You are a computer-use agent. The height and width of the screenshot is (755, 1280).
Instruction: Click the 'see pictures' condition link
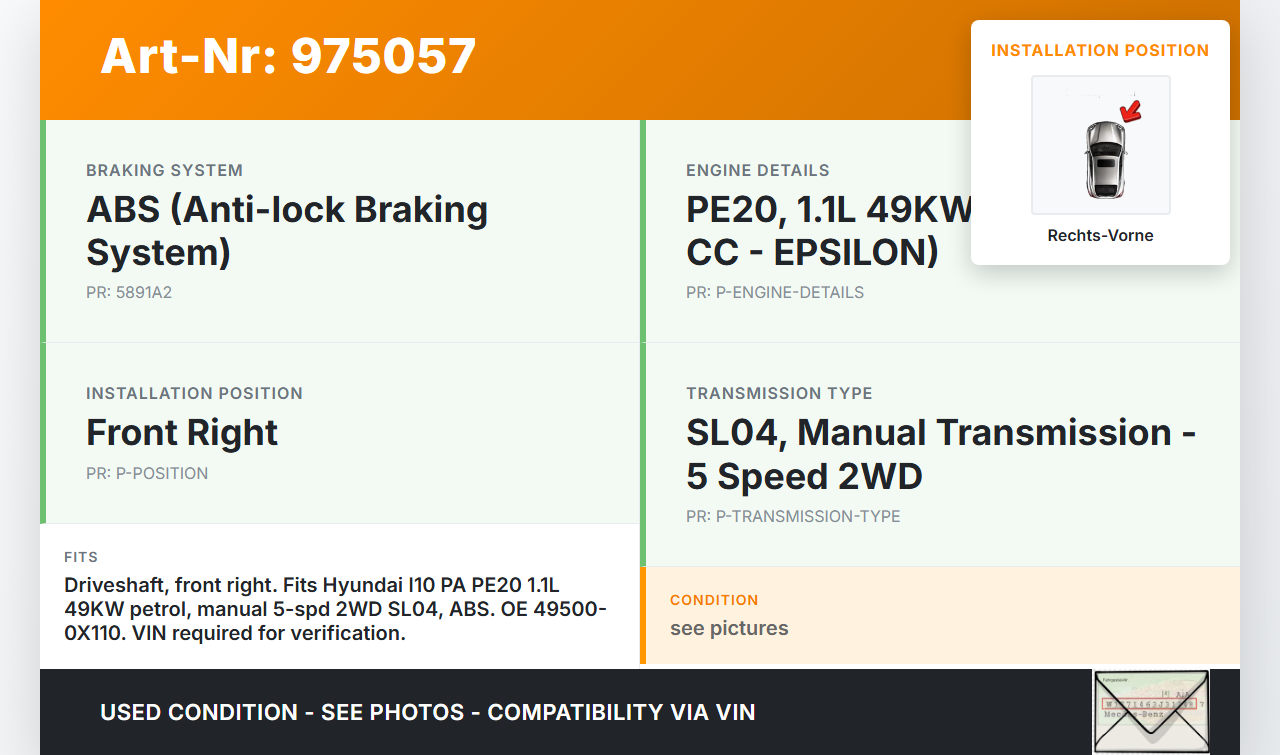tap(729, 628)
